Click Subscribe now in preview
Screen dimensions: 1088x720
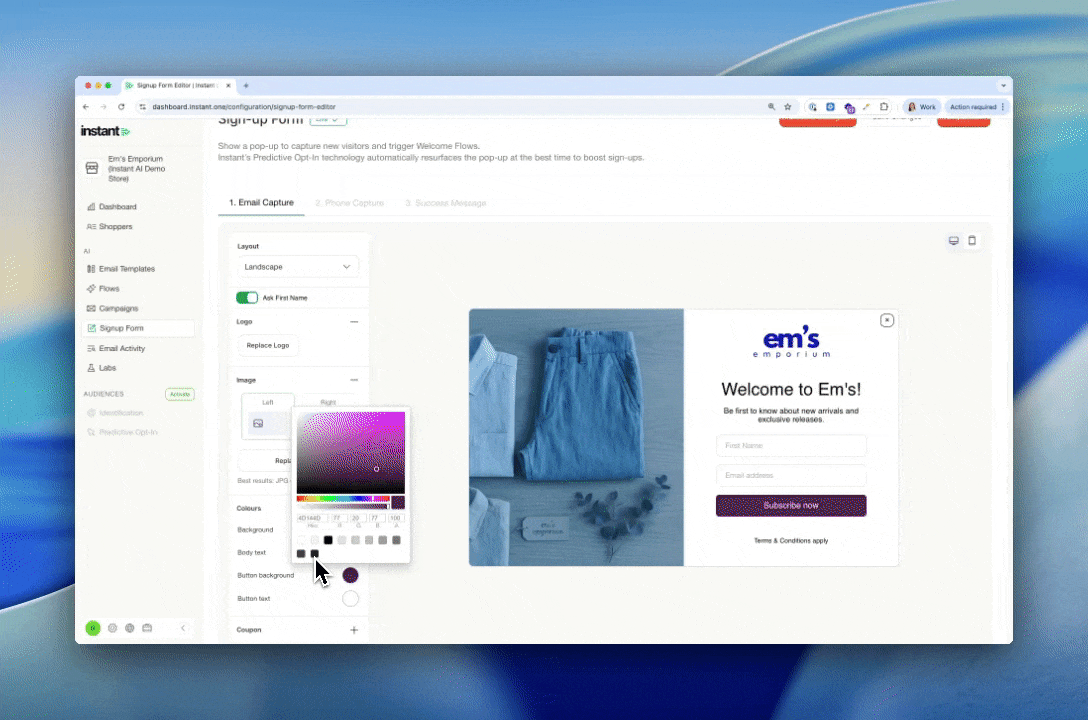(791, 505)
